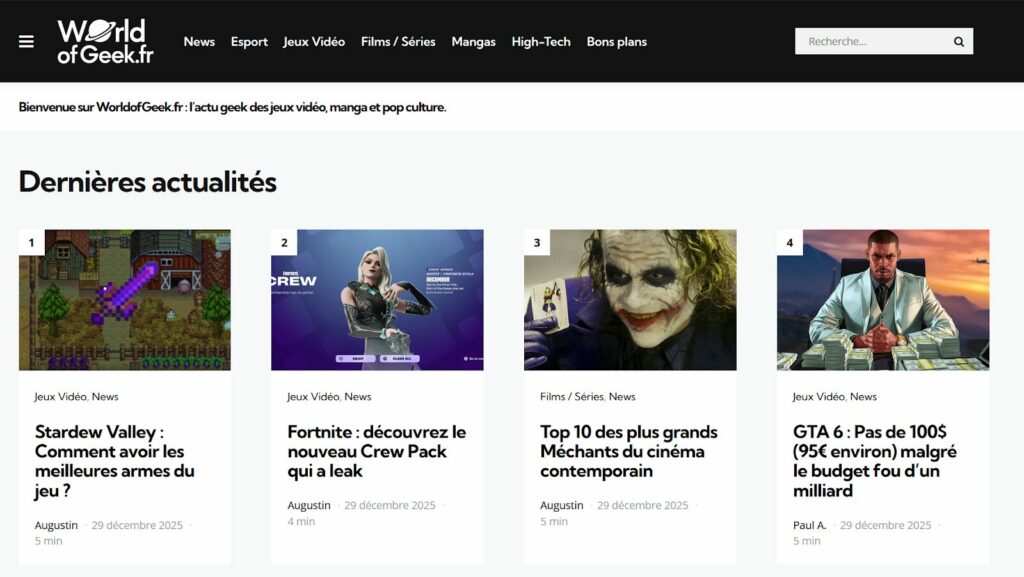Image resolution: width=1024 pixels, height=577 pixels.
Task: Focus the Recherche search field
Action: [870, 42]
